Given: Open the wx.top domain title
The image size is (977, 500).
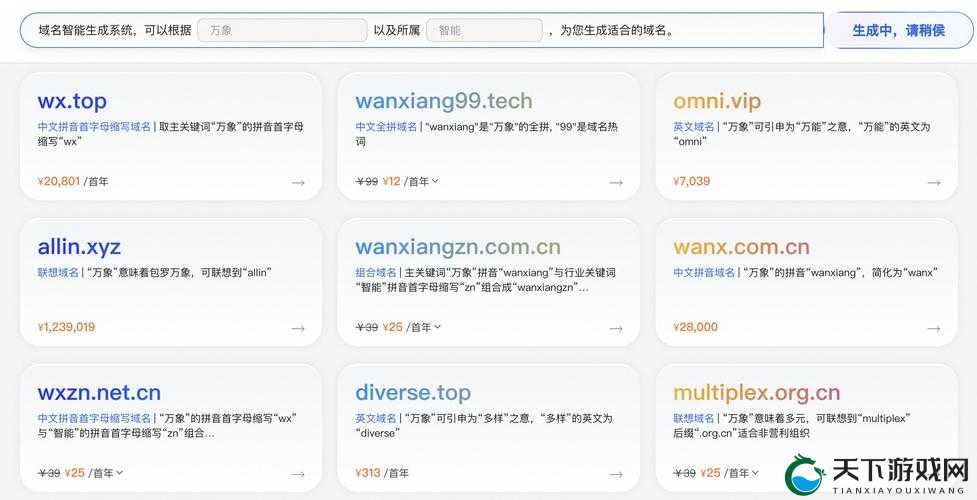Looking at the screenshot, I should point(72,101).
